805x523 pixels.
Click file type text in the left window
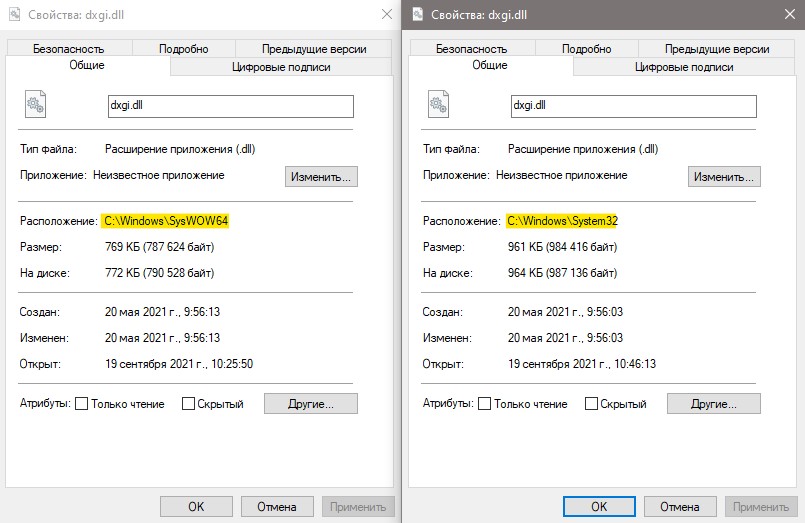(180, 149)
